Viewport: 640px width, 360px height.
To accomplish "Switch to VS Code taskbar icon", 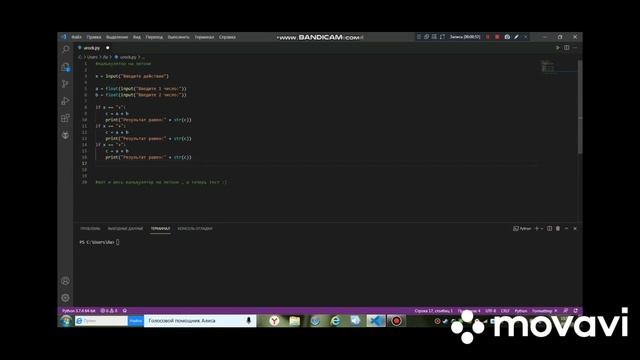I will tap(376, 321).
